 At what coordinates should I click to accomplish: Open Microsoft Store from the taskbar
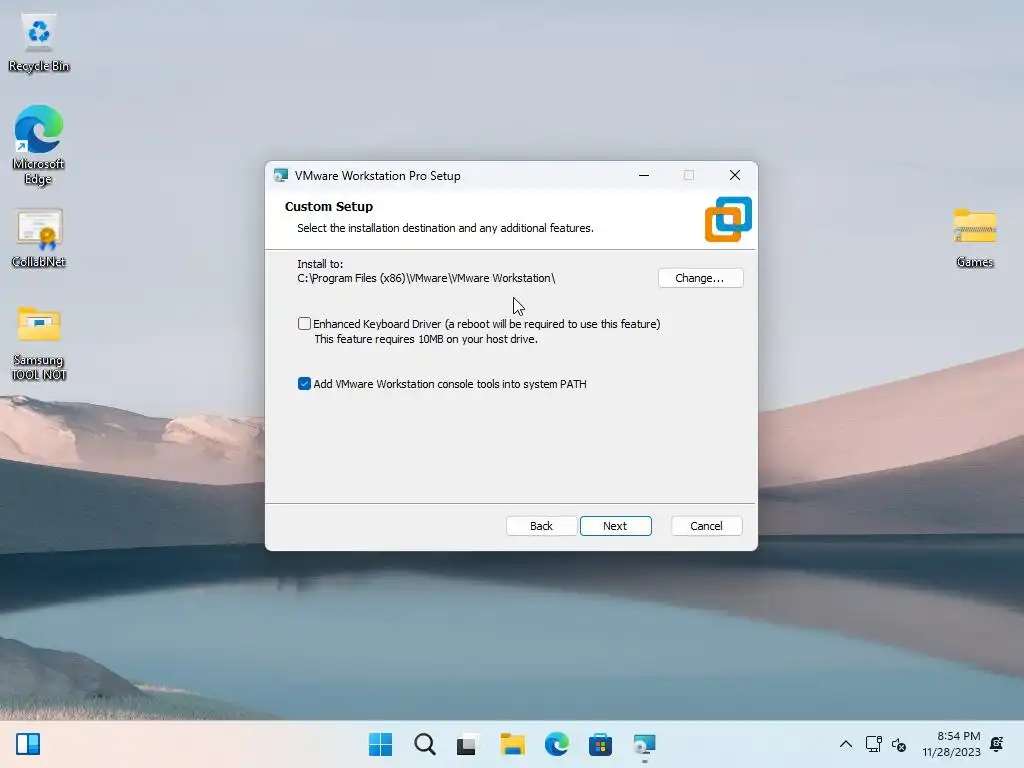[x=600, y=744]
